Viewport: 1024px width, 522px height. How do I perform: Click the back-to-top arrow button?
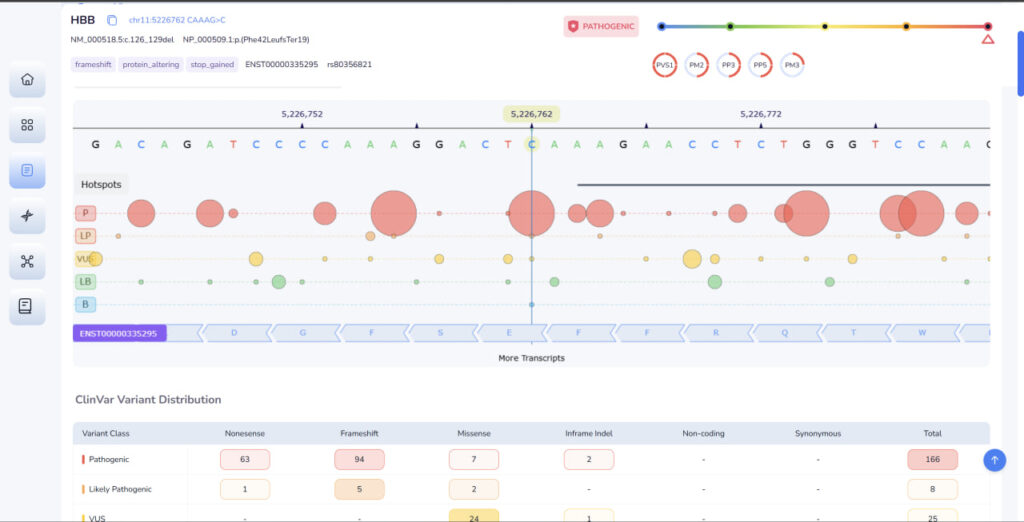click(995, 460)
